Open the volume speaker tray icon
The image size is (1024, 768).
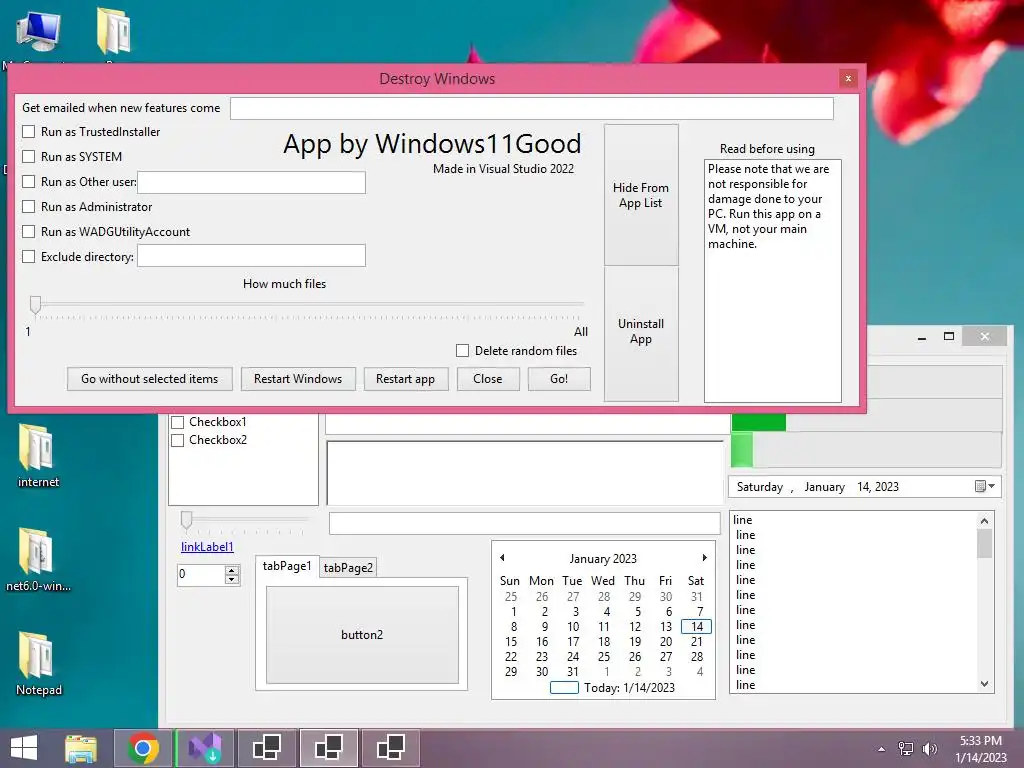(929, 749)
